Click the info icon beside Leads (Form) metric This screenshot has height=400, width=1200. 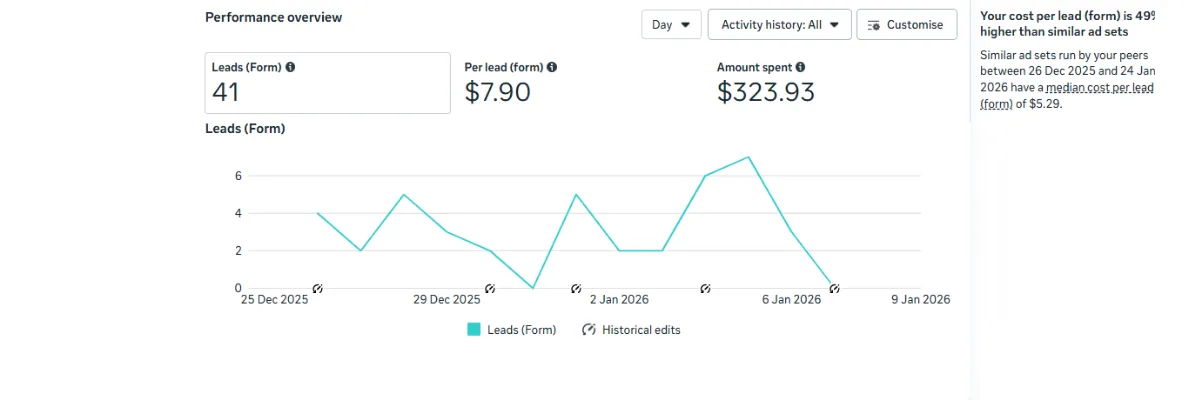coord(290,67)
